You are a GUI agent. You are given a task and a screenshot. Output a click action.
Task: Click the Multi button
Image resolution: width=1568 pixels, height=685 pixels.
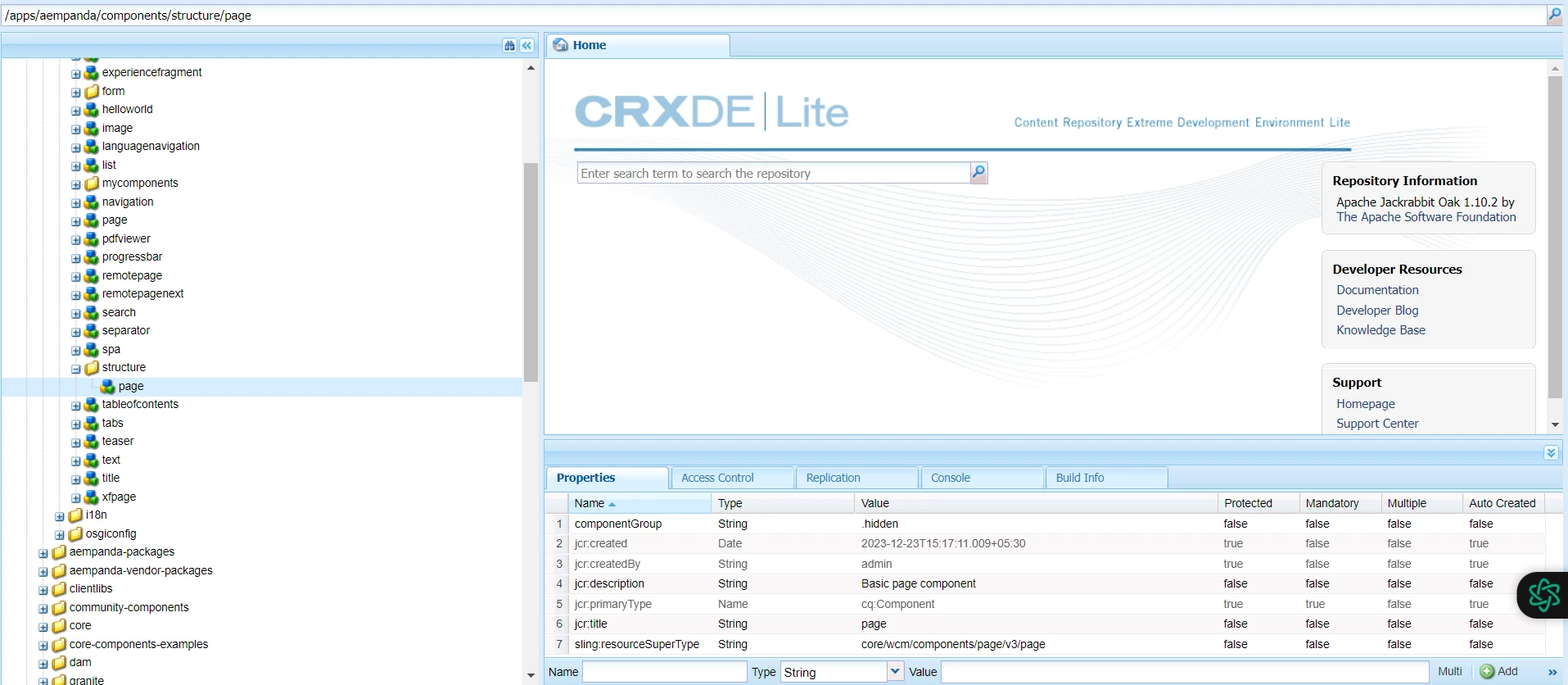click(x=1449, y=672)
